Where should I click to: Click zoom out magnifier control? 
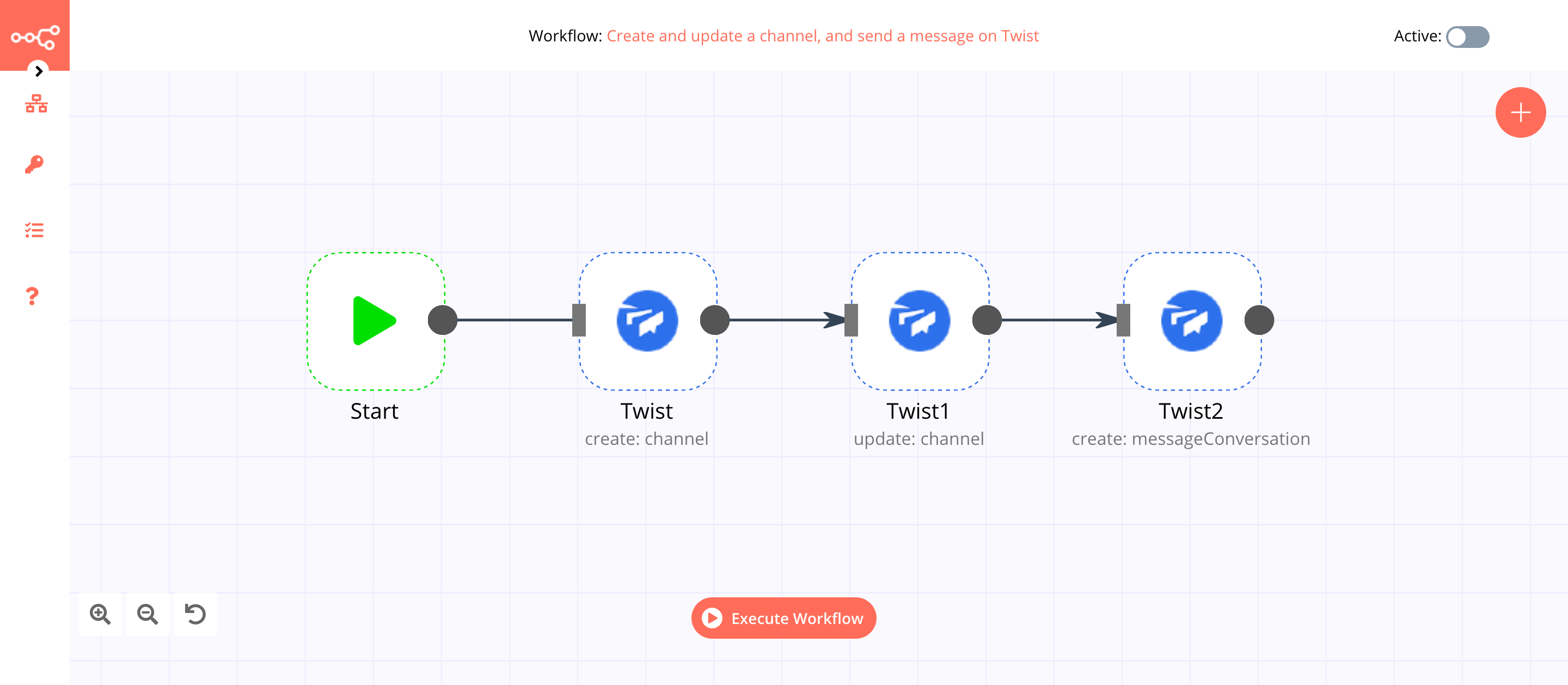tap(148, 614)
